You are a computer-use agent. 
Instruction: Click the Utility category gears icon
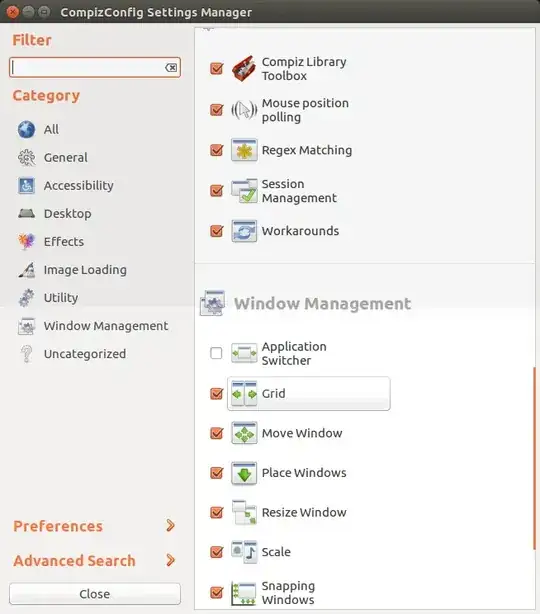tap(26, 298)
